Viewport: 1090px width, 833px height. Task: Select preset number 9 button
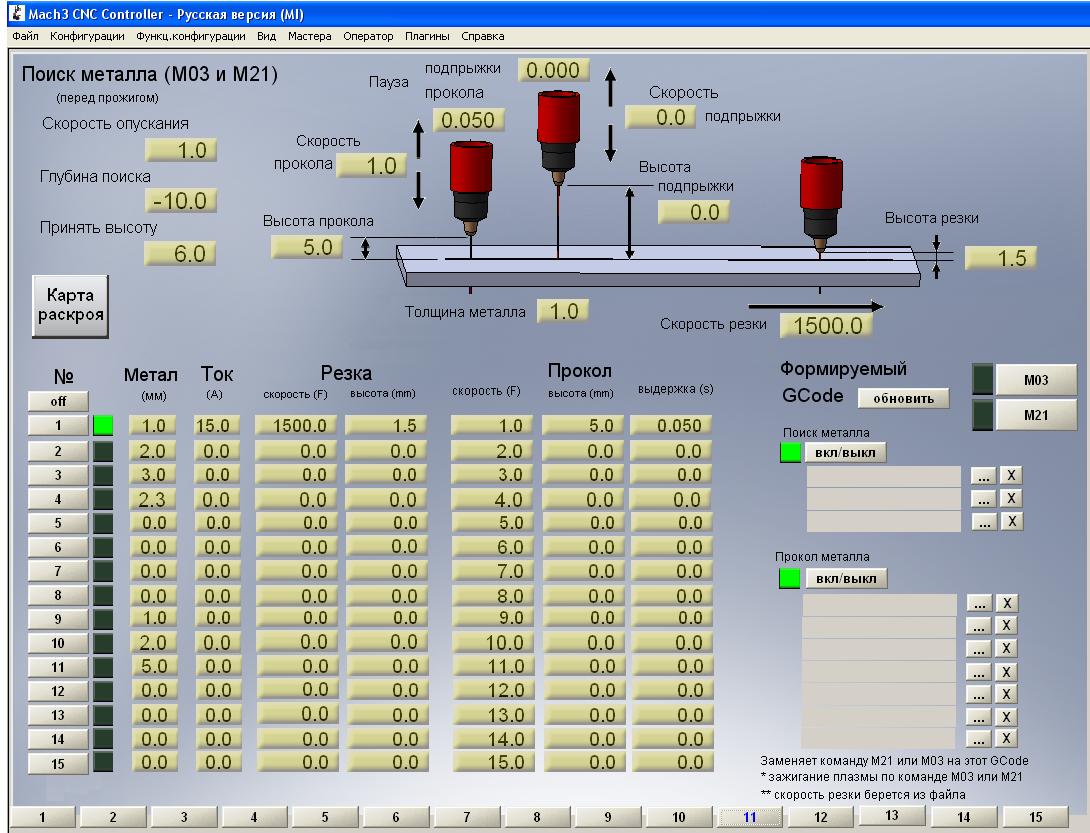pos(58,619)
